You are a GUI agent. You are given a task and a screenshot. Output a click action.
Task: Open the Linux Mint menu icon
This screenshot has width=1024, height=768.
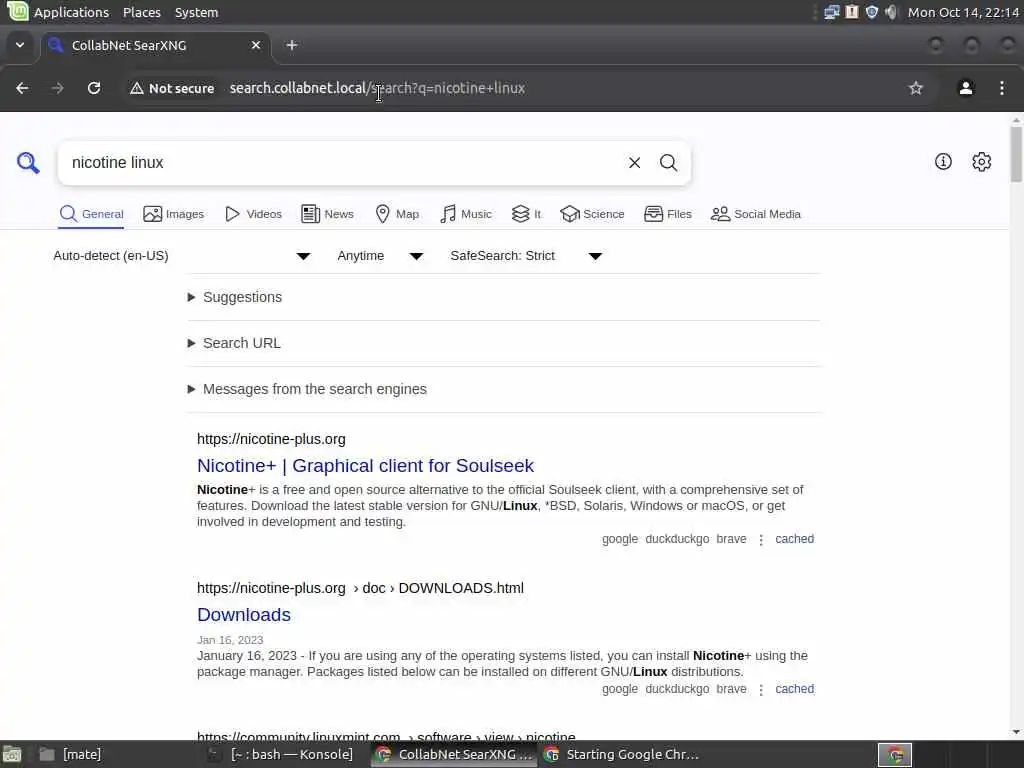coord(17,11)
